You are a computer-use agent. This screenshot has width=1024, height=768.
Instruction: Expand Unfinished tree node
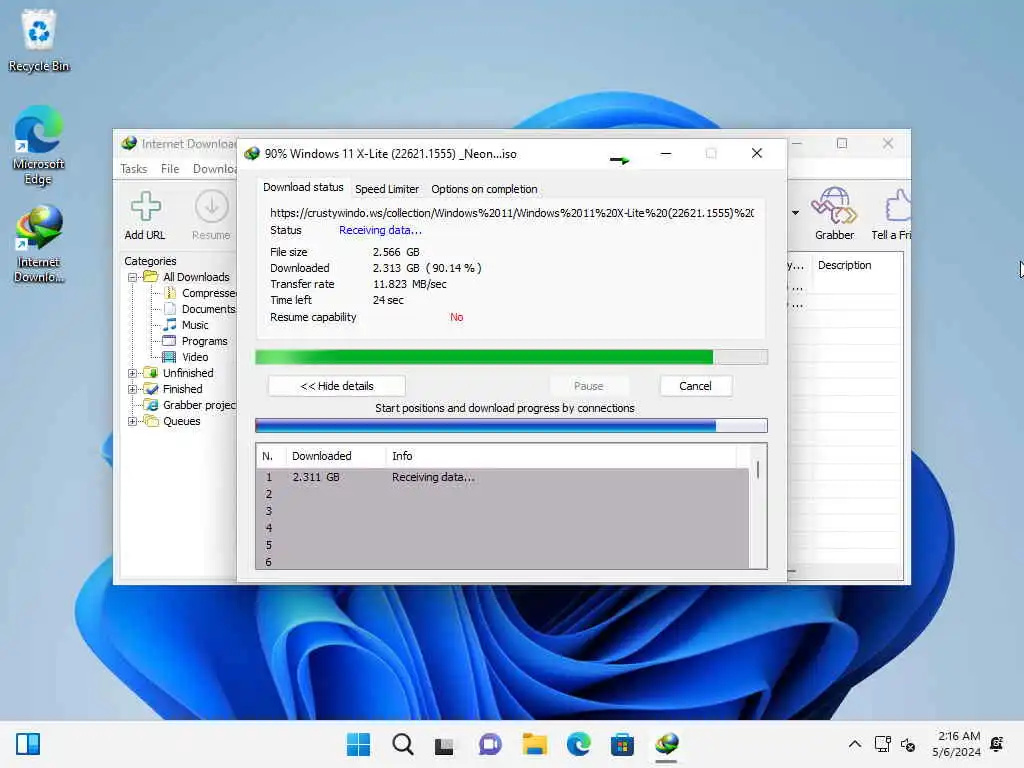[133, 373]
